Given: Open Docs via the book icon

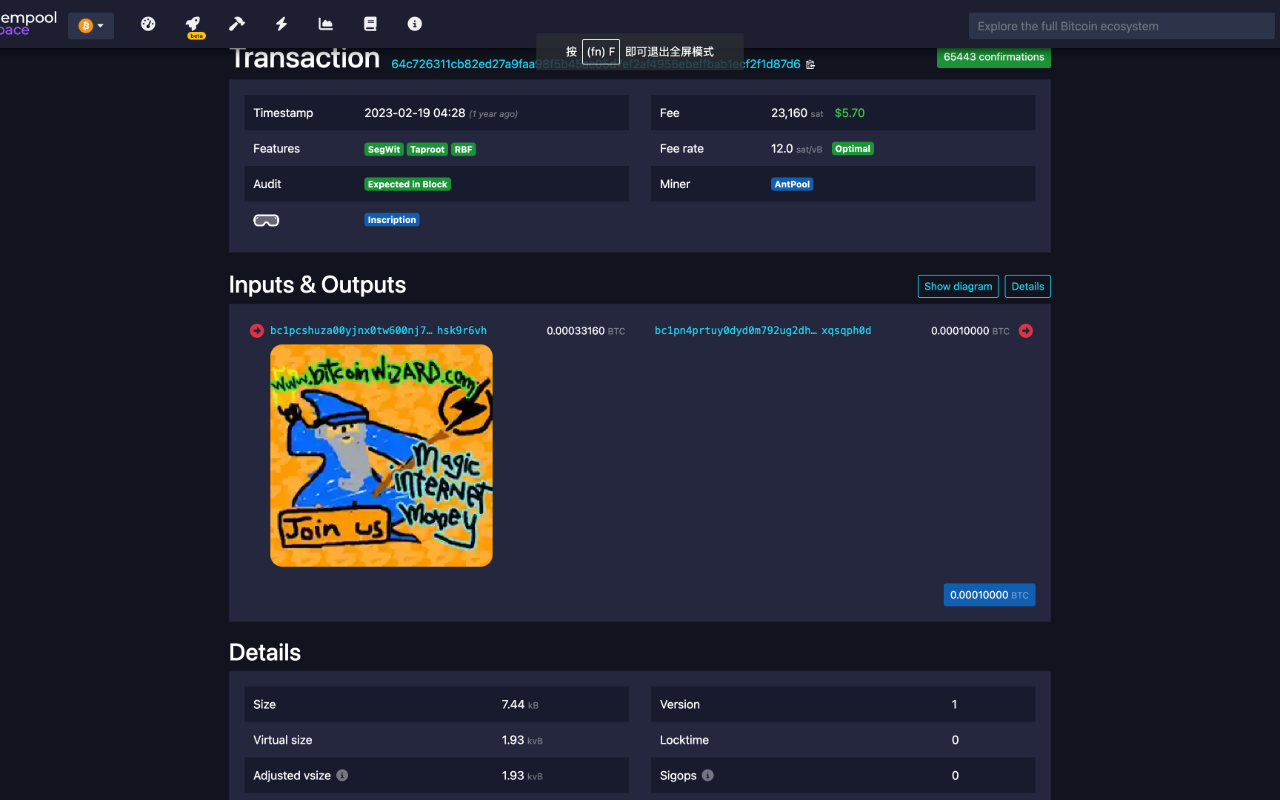Looking at the screenshot, I should (x=371, y=24).
